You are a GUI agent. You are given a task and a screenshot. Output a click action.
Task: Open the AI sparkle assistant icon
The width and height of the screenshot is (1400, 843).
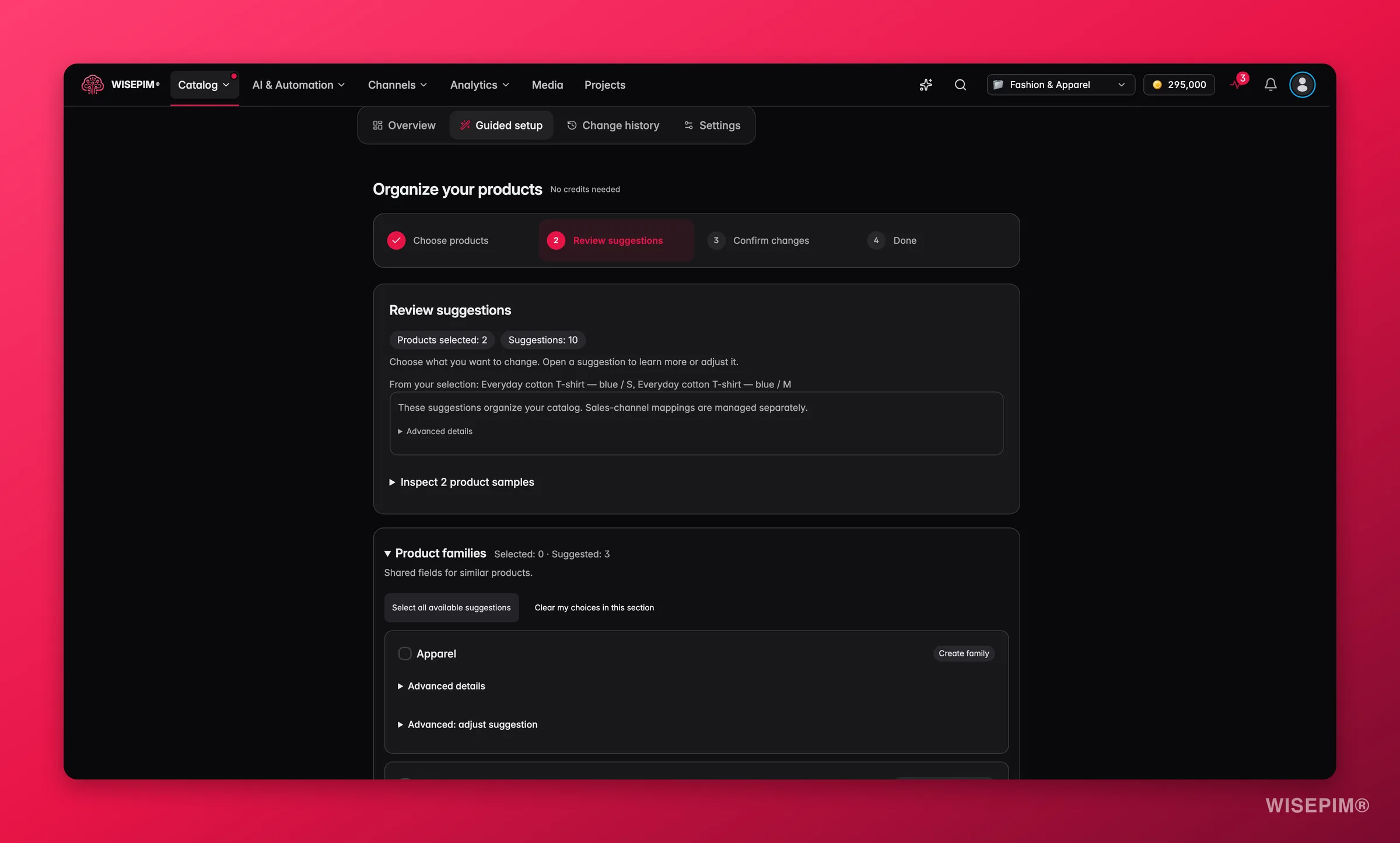(926, 85)
